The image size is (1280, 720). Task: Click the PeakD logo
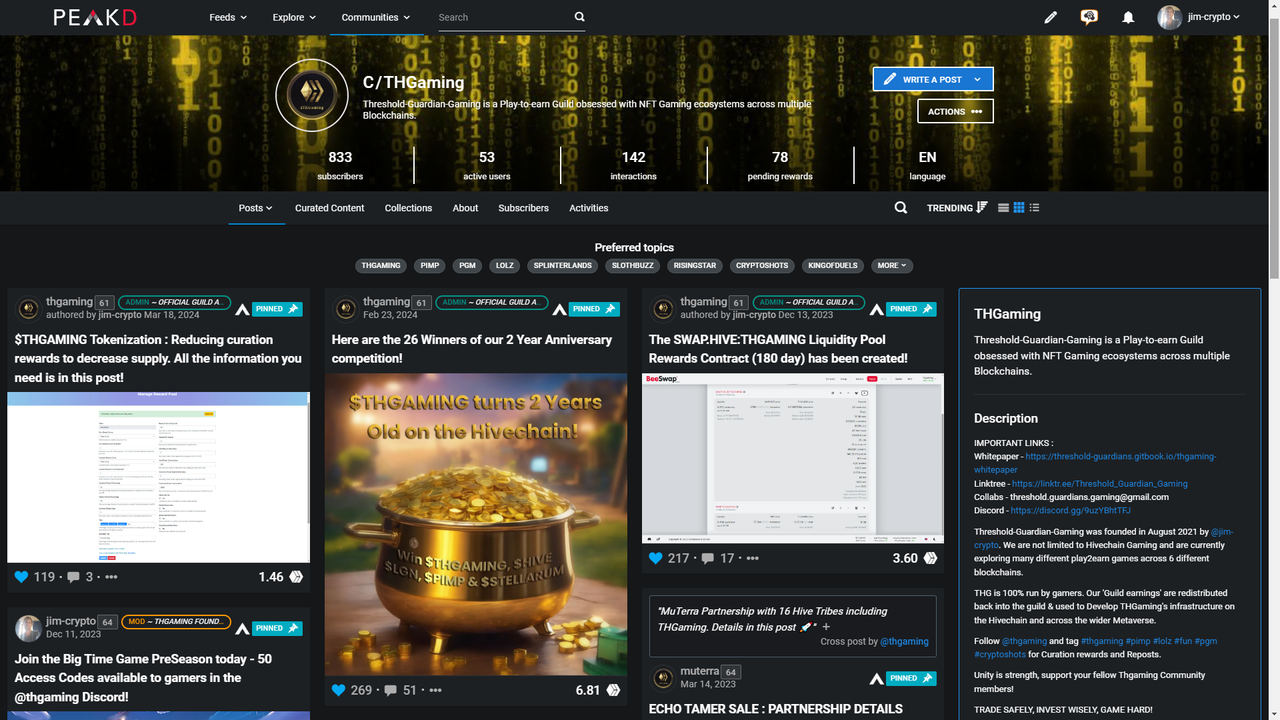pyautogui.click(x=95, y=17)
